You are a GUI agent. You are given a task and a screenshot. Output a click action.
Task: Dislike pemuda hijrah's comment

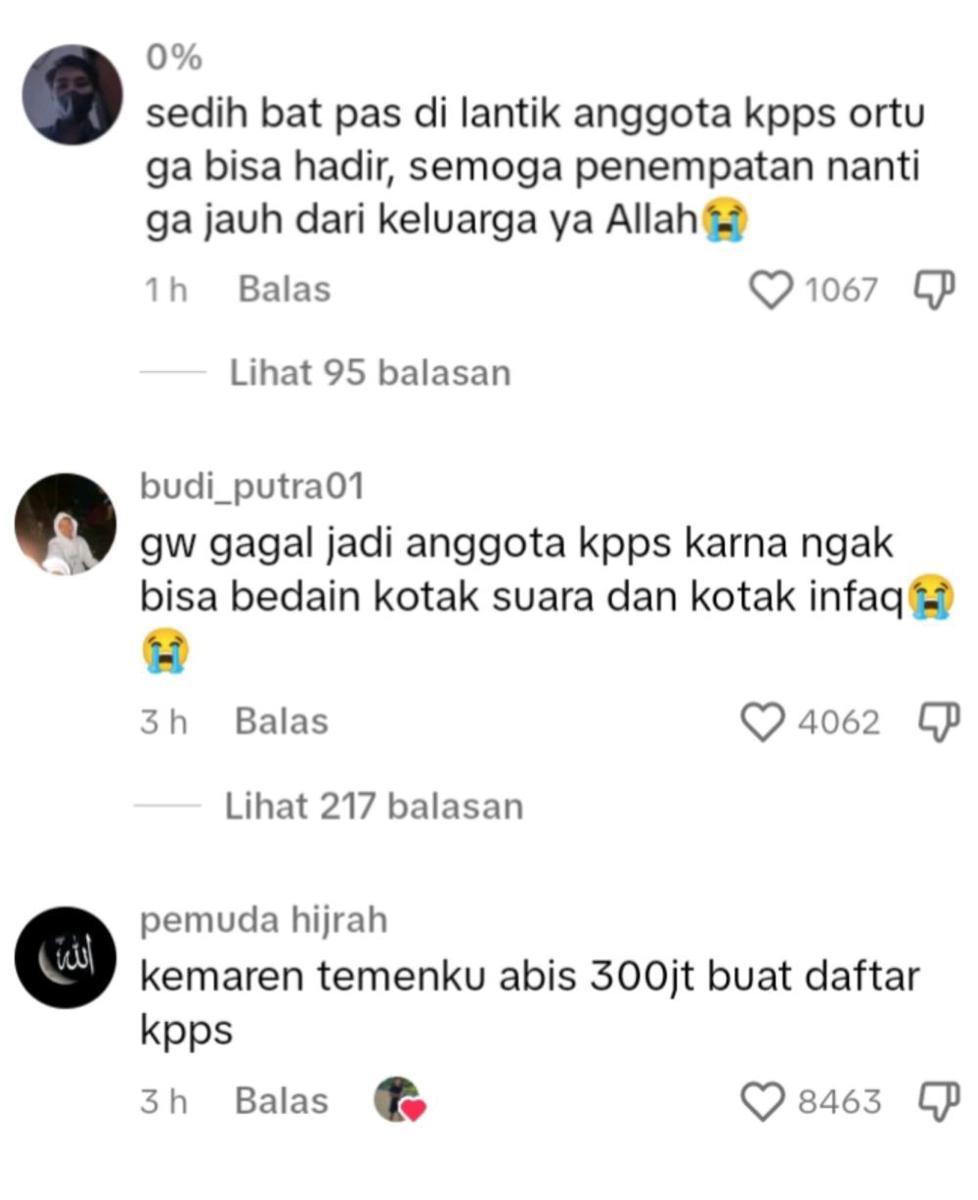[x=937, y=1101]
